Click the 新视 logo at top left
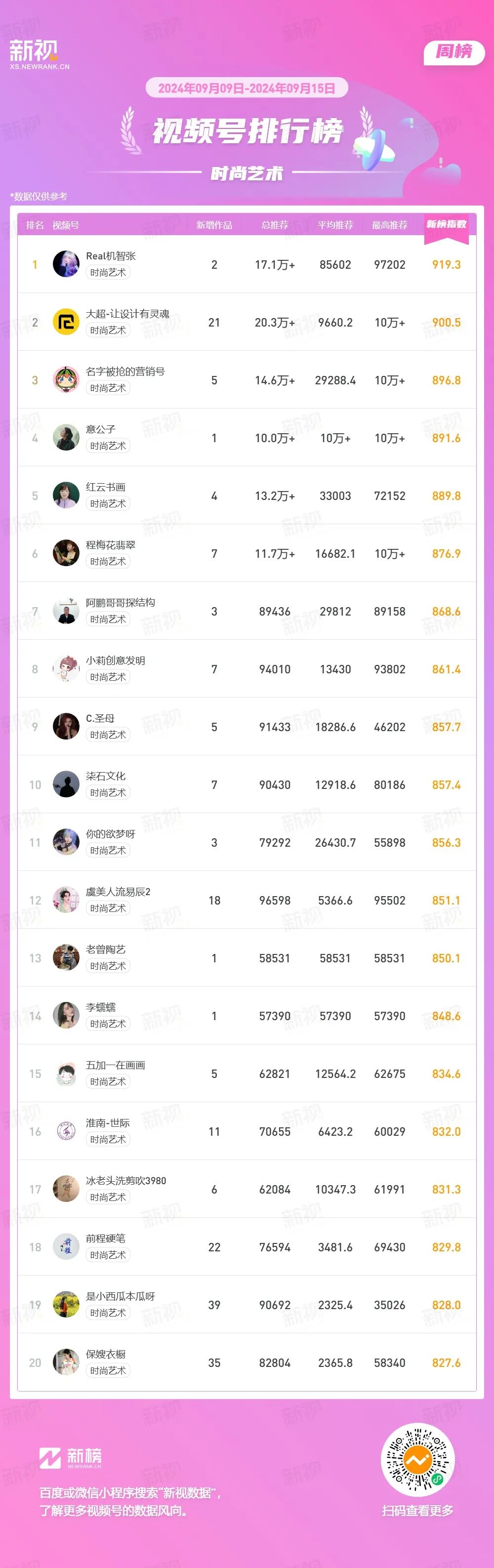The width and height of the screenshot is (494, 1568). pos(40,54)
